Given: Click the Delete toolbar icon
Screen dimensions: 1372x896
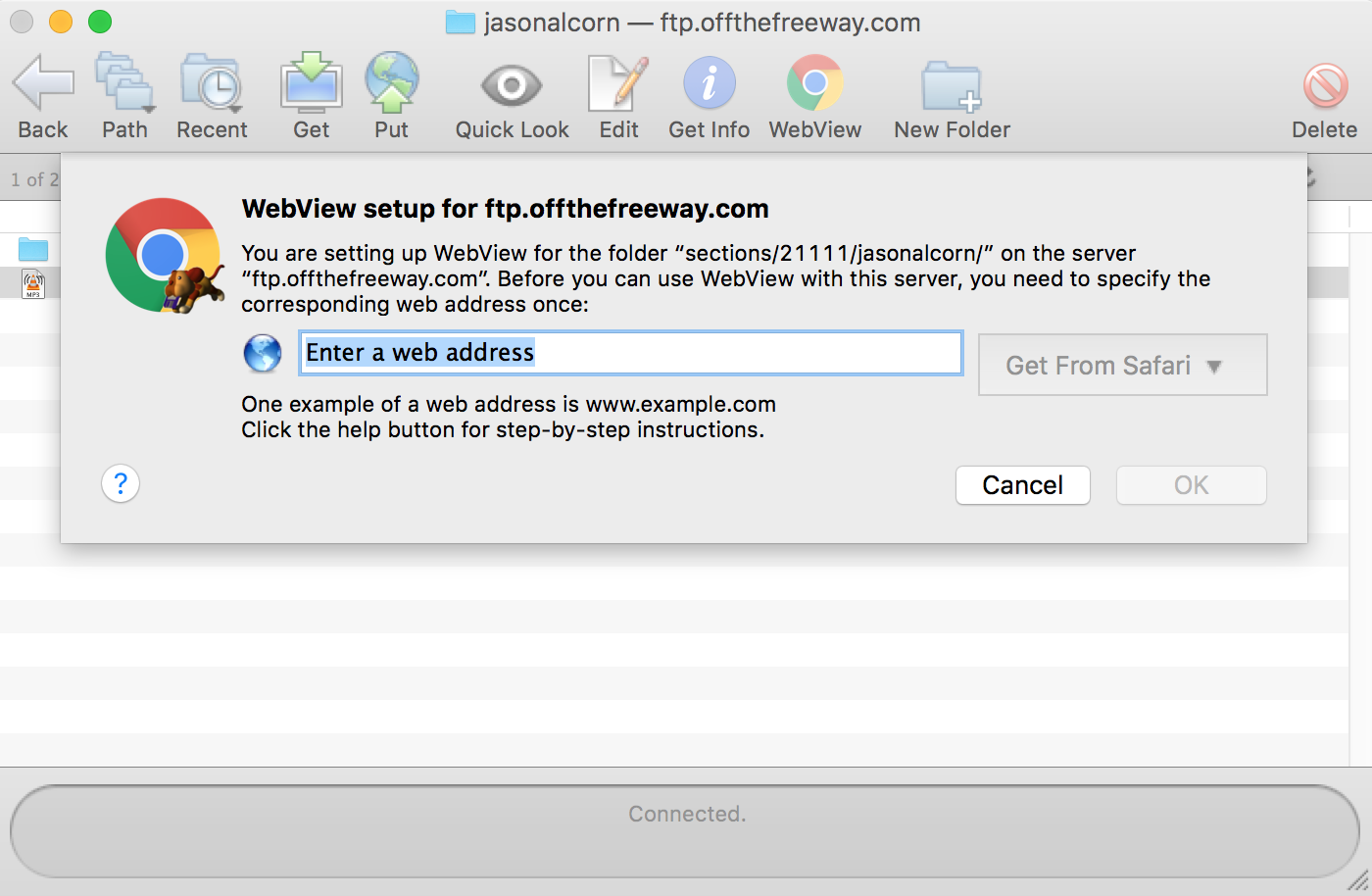Looking at the screenshot, I should (x=1325, y=85).
